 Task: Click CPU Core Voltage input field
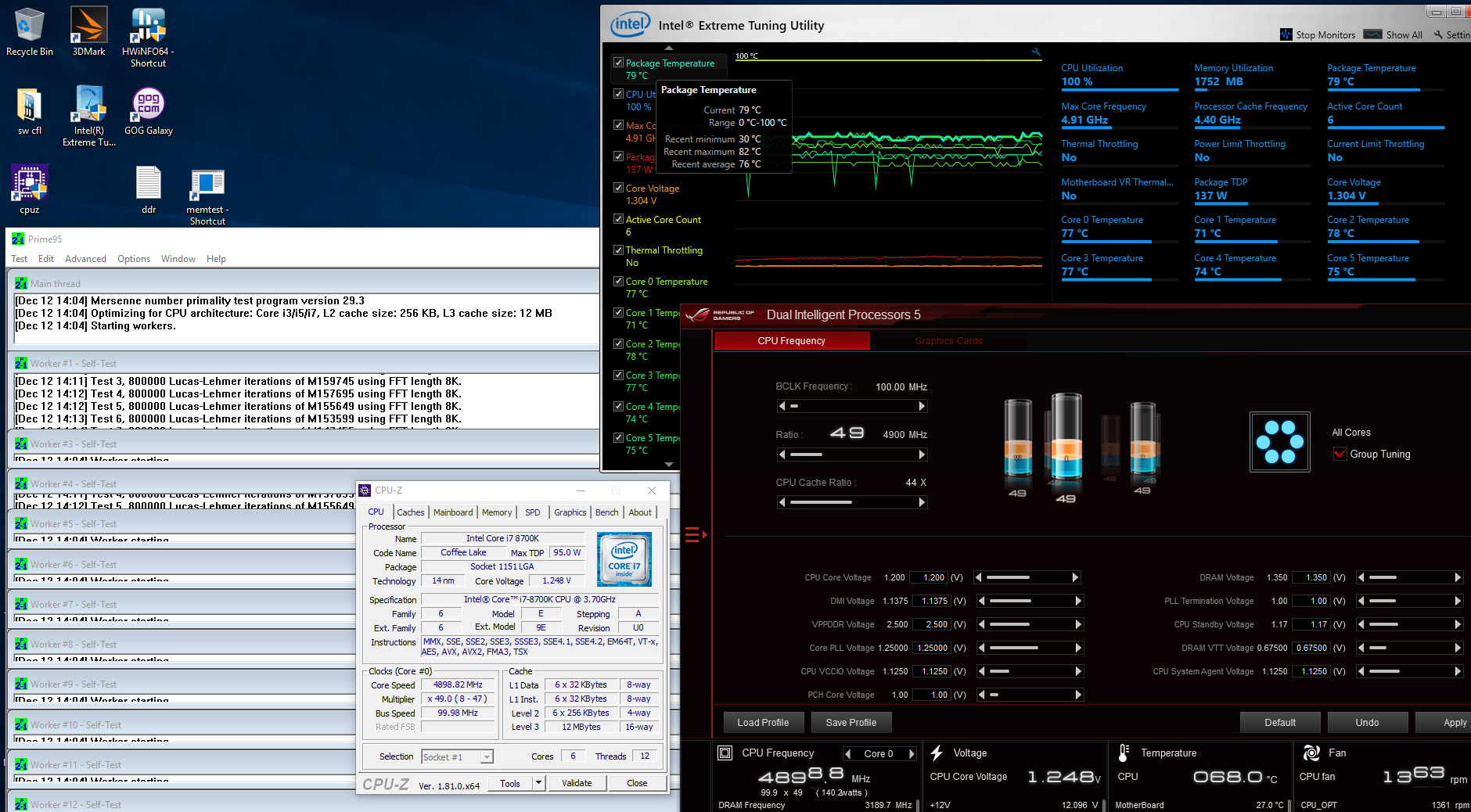click(x=930, y=577)
